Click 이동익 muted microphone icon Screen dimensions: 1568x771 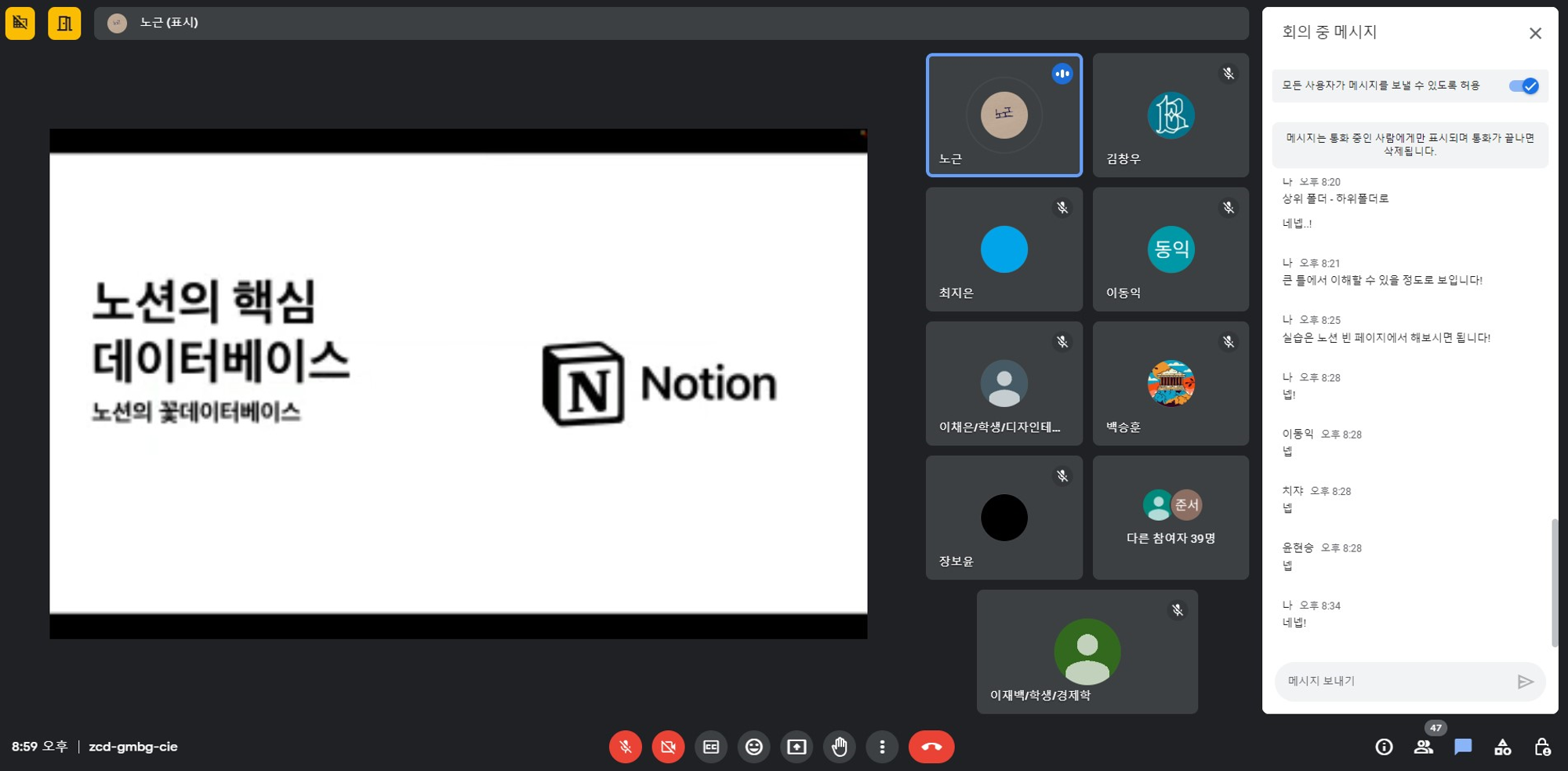tap(1229, 208)
